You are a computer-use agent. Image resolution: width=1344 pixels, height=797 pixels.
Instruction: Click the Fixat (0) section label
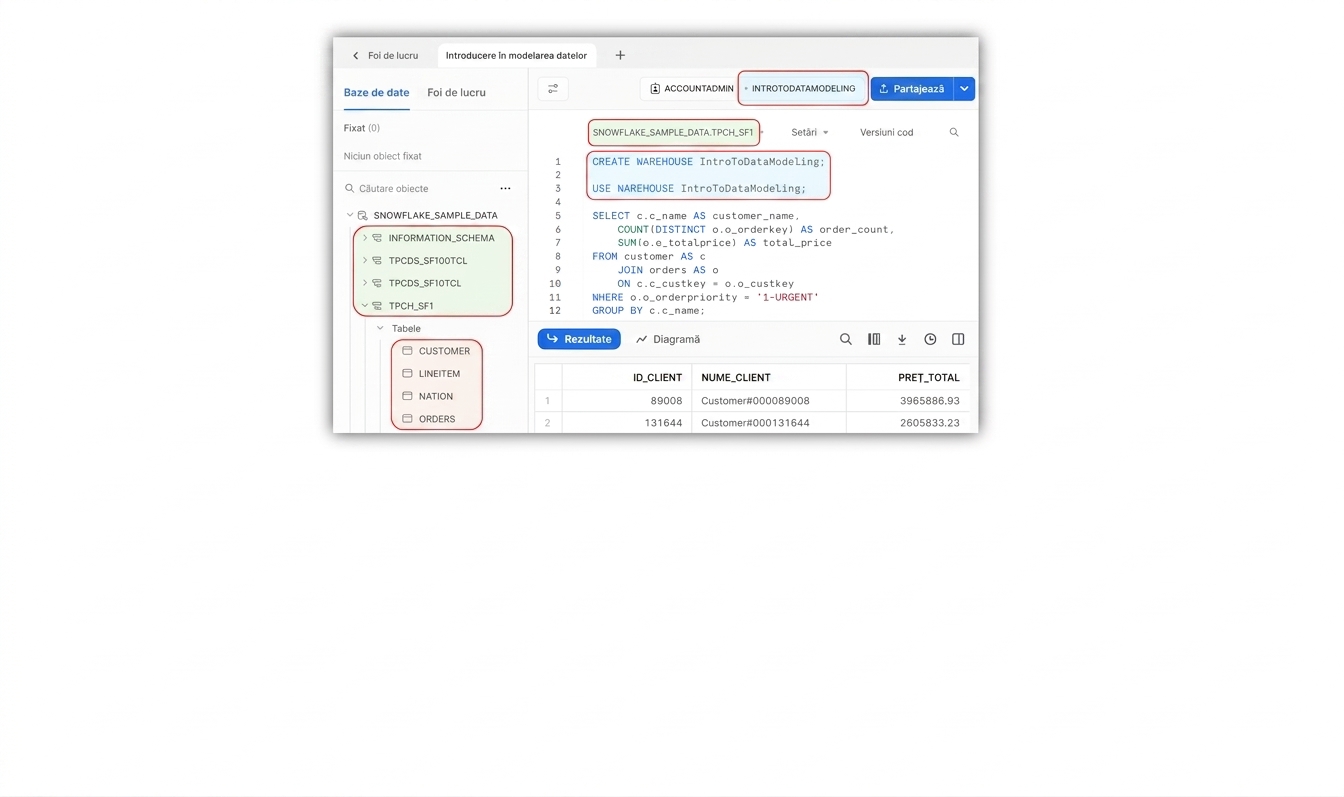coord(361,128)
